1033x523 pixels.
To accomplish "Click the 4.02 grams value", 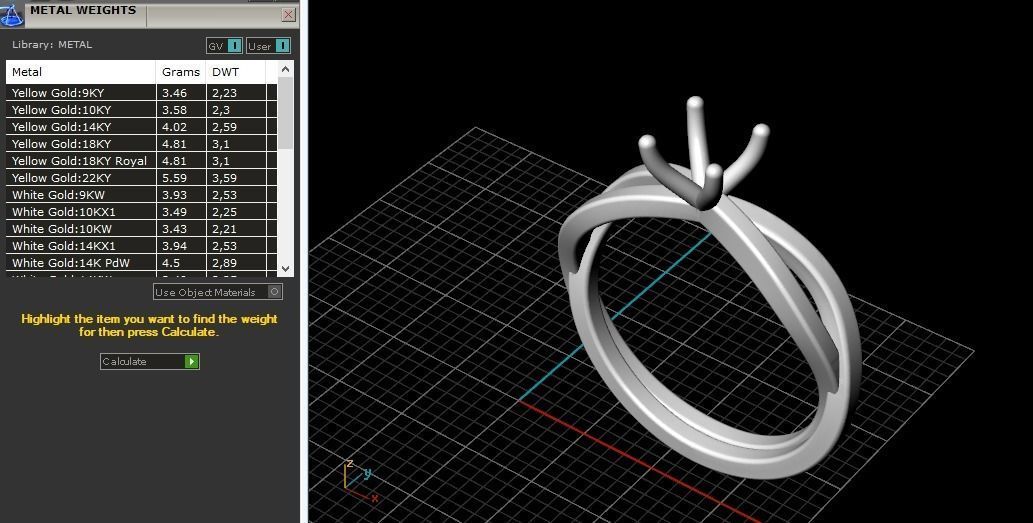I will [x=175, y=127].
